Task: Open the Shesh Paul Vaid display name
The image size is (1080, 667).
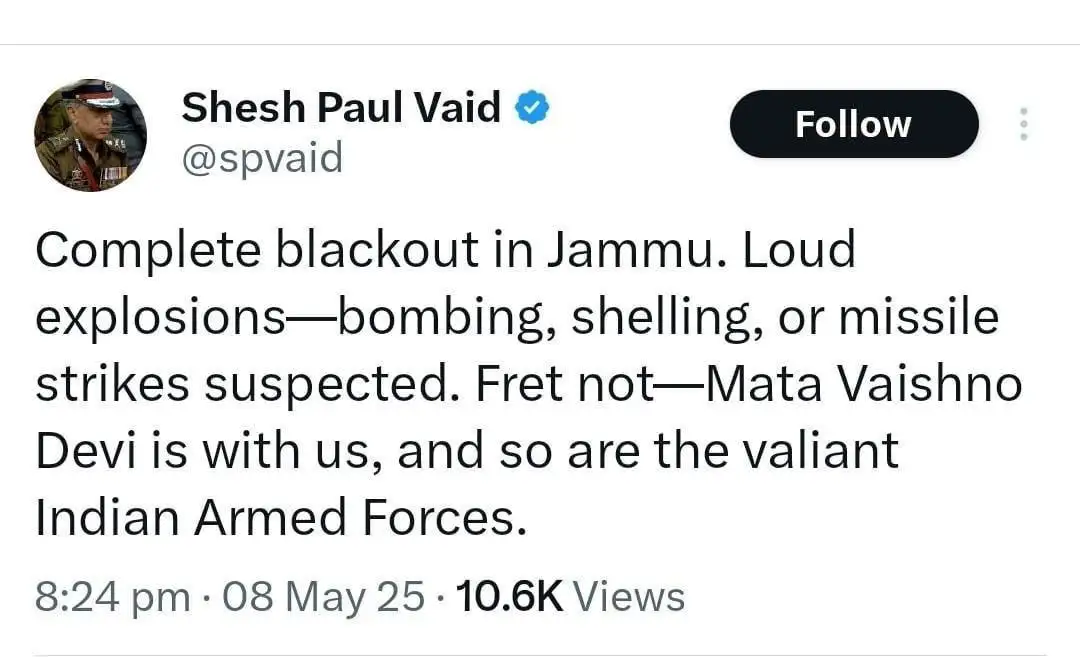Action: (x=341, y=106)
